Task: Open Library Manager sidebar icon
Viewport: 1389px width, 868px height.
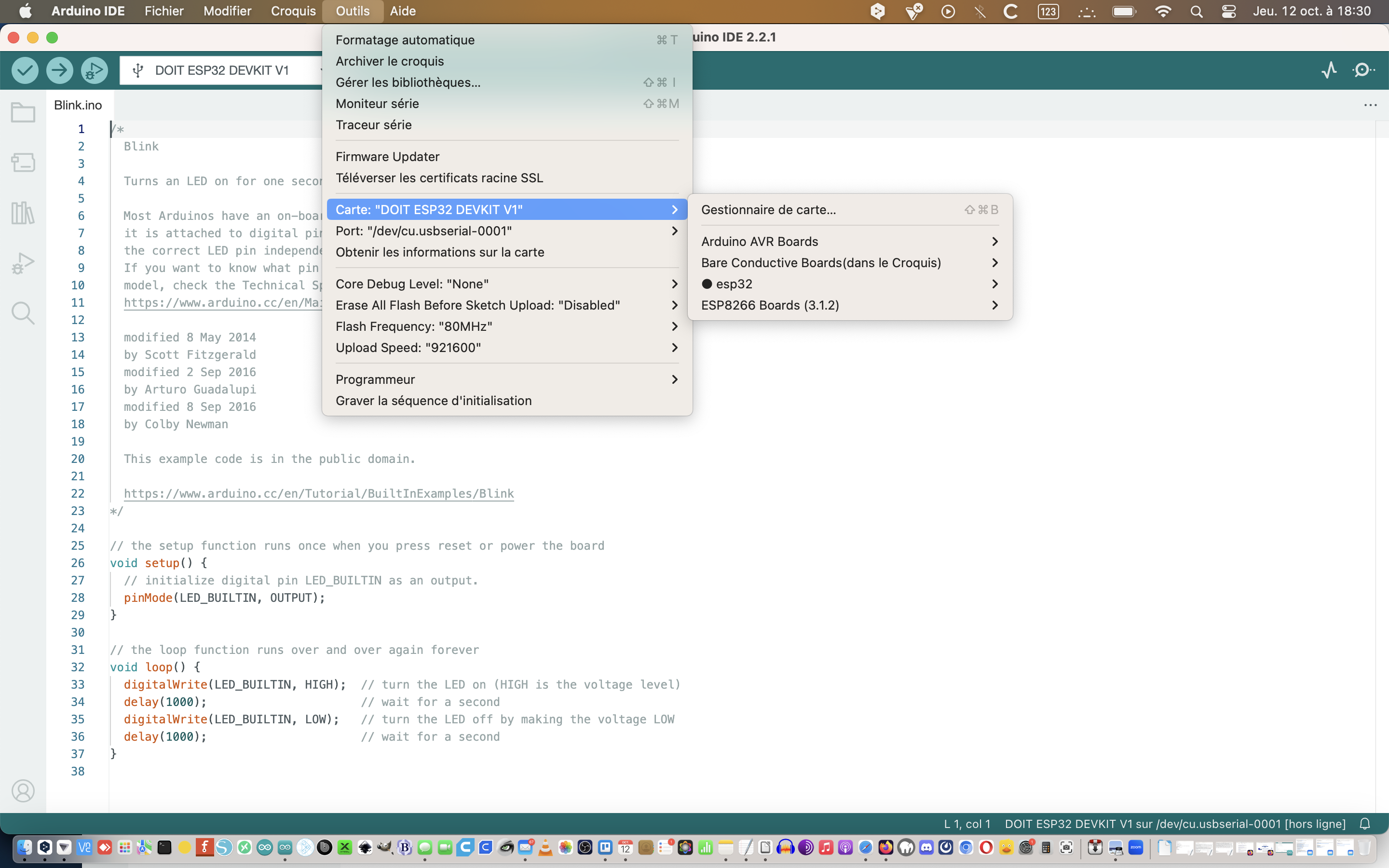Action: click(23, 213)
